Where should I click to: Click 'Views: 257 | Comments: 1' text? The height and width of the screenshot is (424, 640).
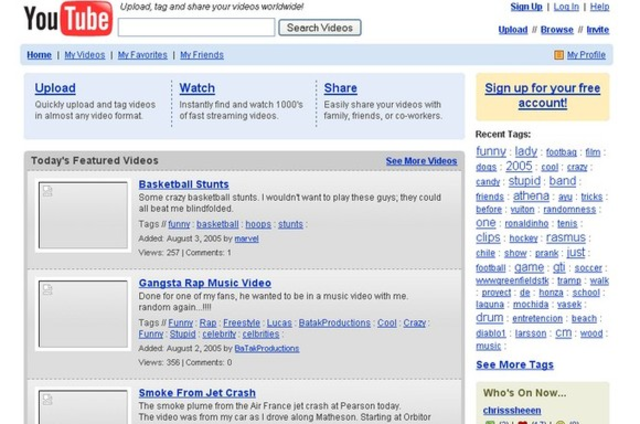tap(185, 253)
